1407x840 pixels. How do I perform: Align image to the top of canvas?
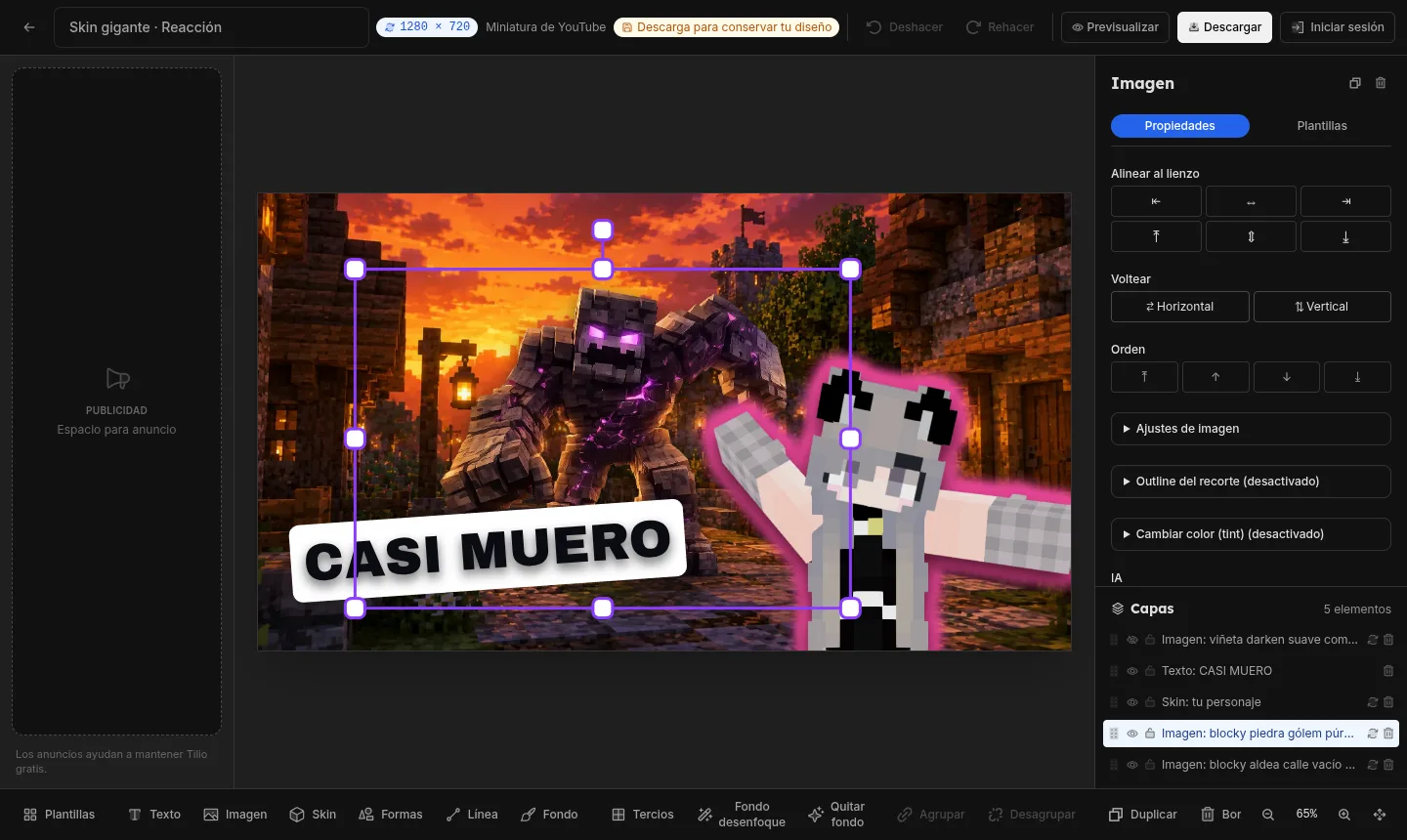(x=1156, y=236)
